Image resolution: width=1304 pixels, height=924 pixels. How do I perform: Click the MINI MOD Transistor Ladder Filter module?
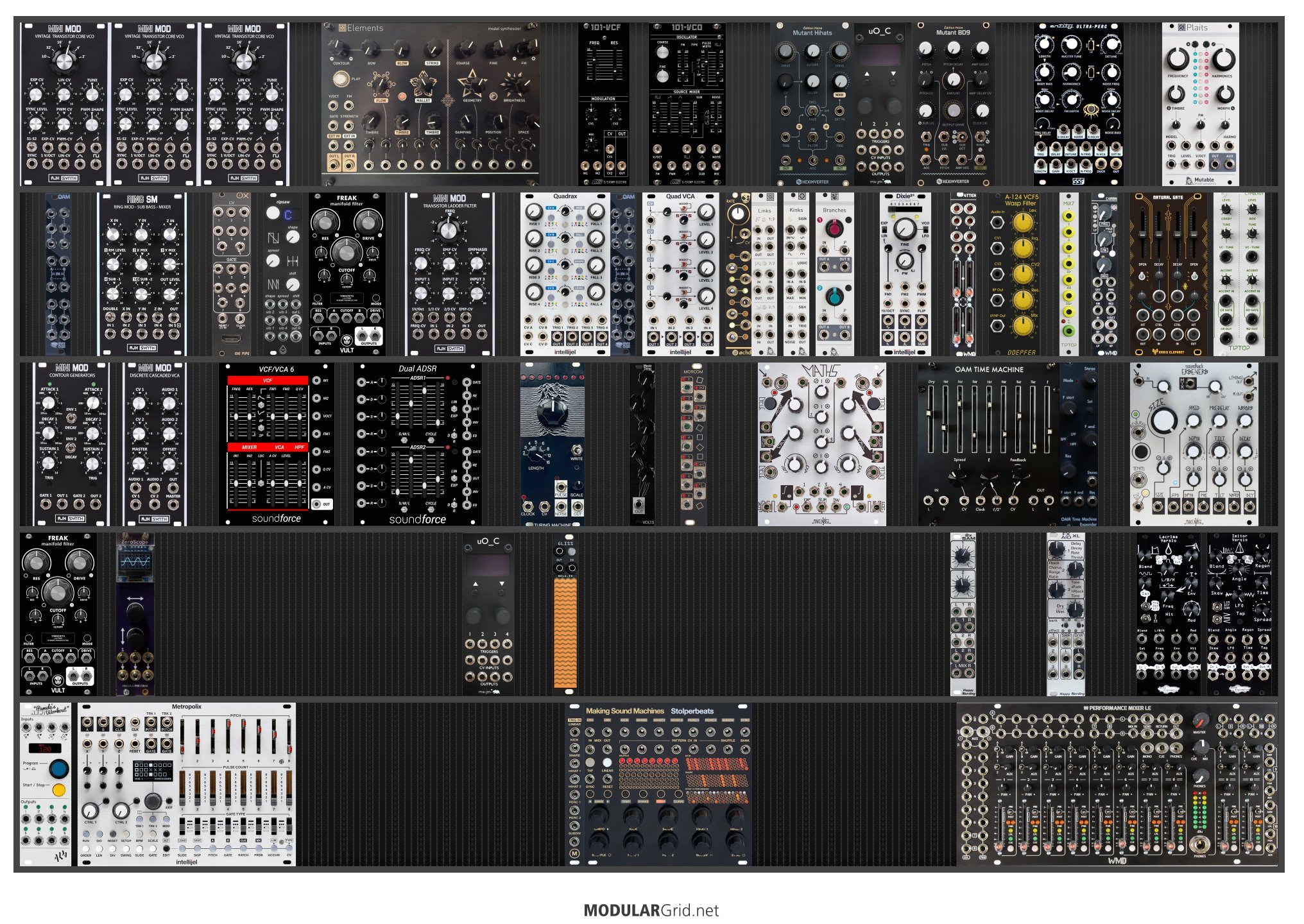point(450,274)
